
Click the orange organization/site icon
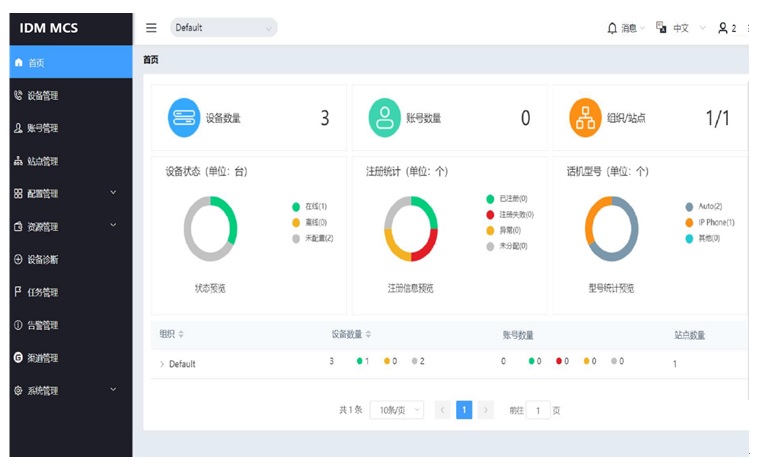[585, 118]
